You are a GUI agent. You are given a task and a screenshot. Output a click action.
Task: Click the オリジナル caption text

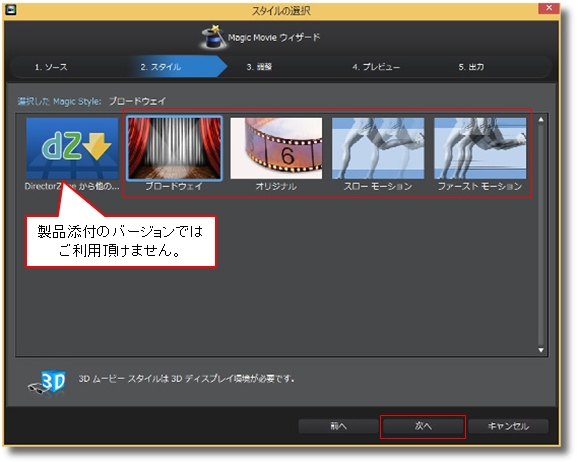[x=276, y=186]
